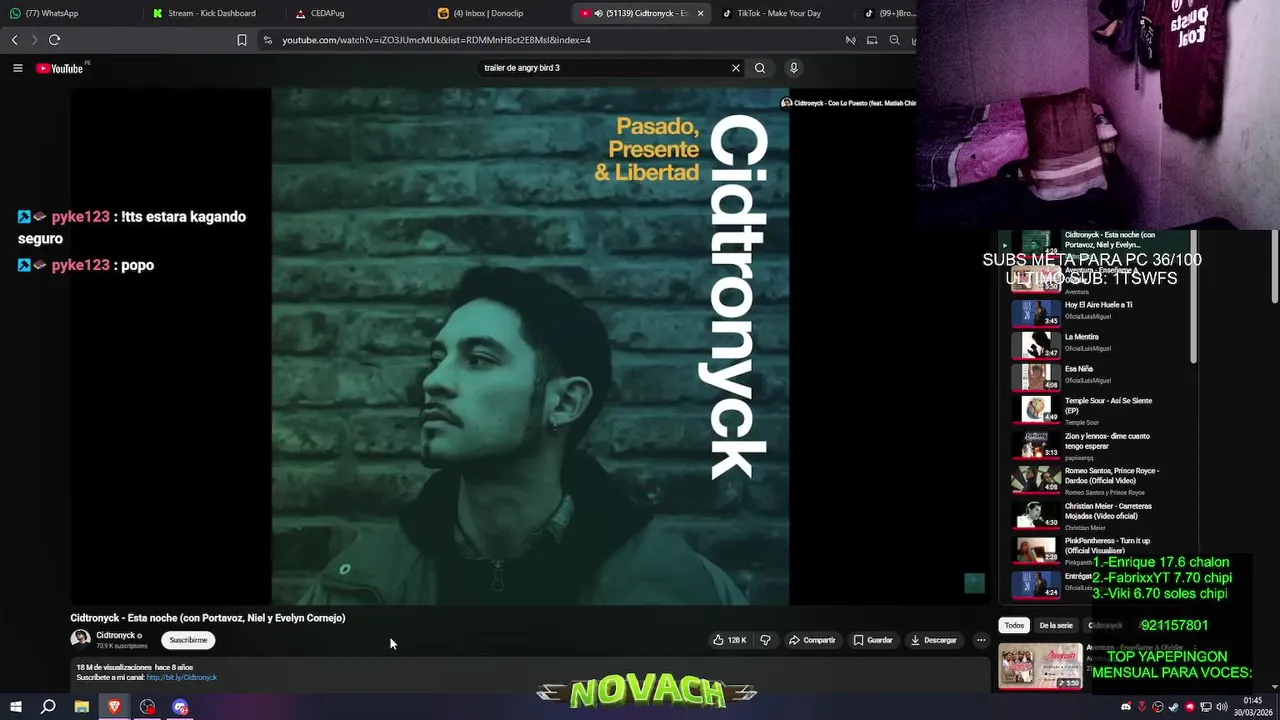
Task: Switch to the Stream - Kick Dashboard tab
Action: tap(213, 13)
